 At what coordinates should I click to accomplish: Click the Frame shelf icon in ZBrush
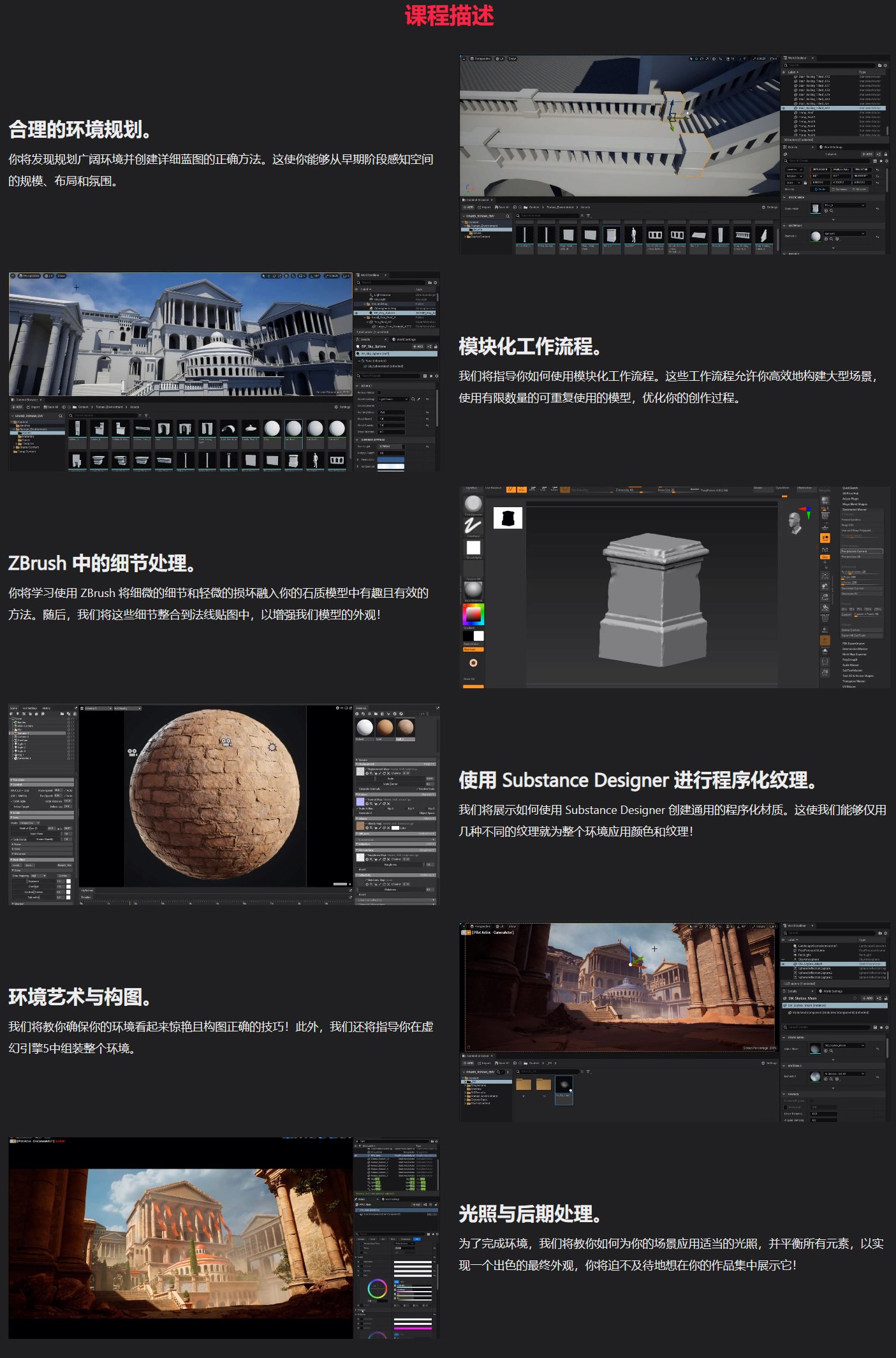click(825, 576)
